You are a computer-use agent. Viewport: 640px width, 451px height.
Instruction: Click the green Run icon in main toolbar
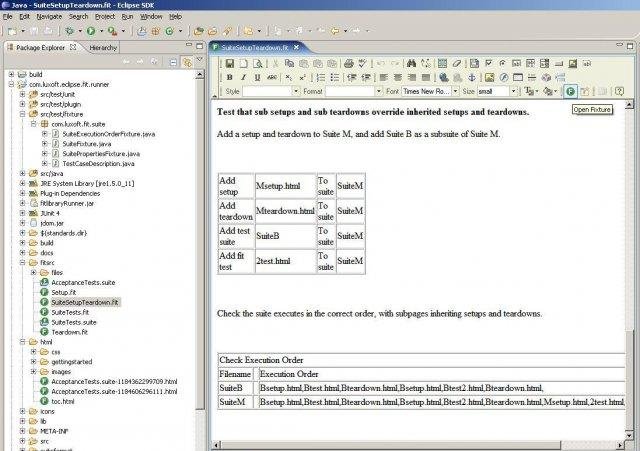pyautogui.click(x=91, y=31)
